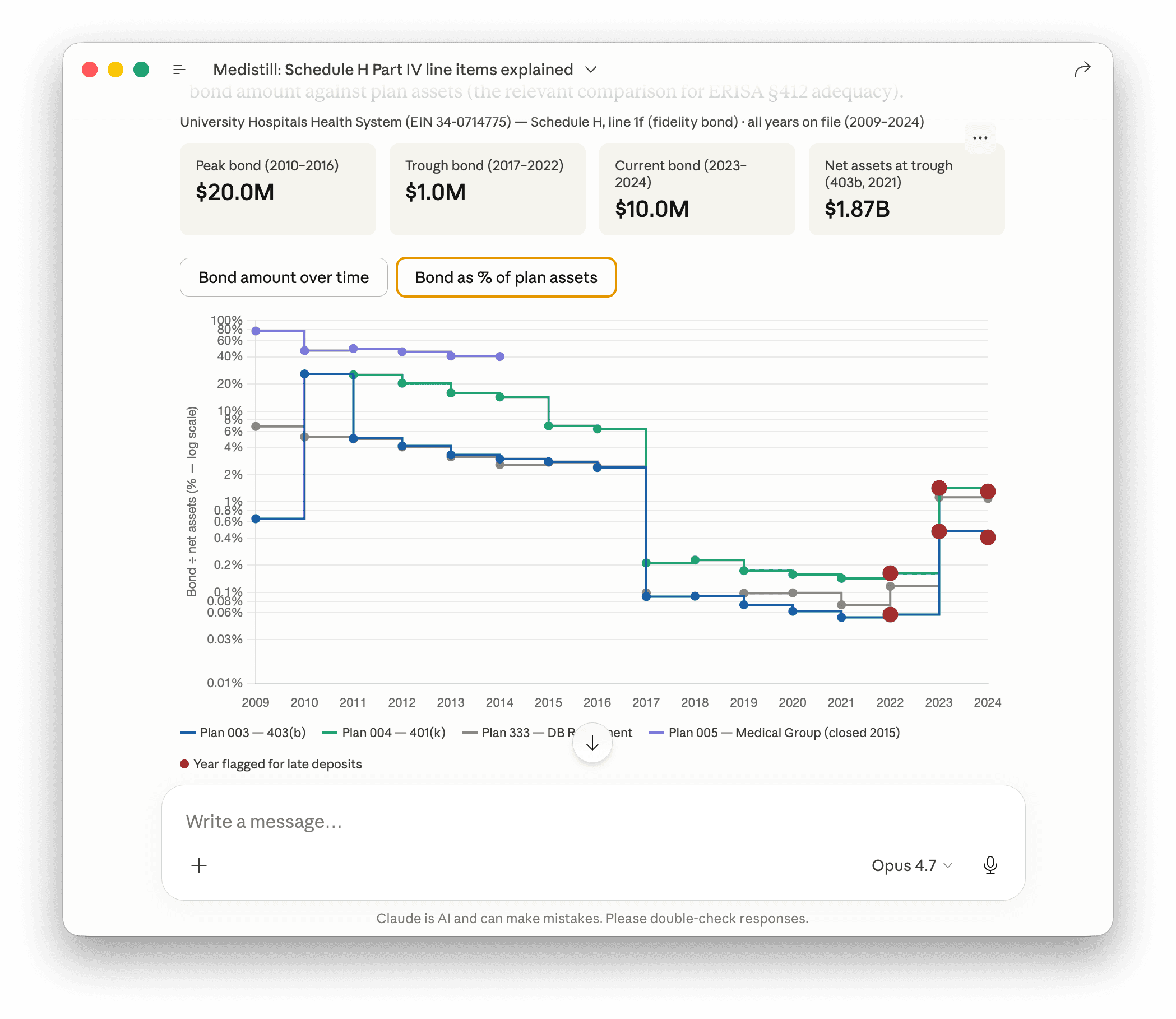
Task: Click the x-axis label 2024
Action: [x=987, y=702]
